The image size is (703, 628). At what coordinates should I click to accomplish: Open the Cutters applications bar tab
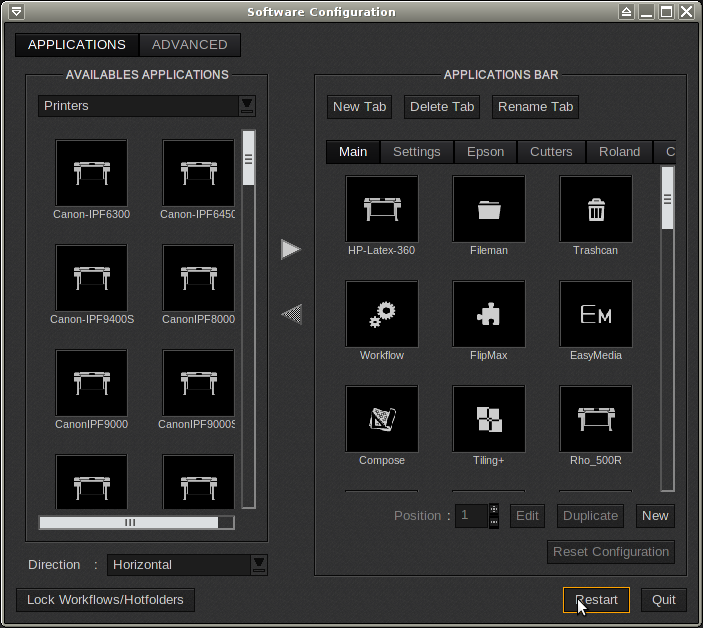tap(551, 152)
